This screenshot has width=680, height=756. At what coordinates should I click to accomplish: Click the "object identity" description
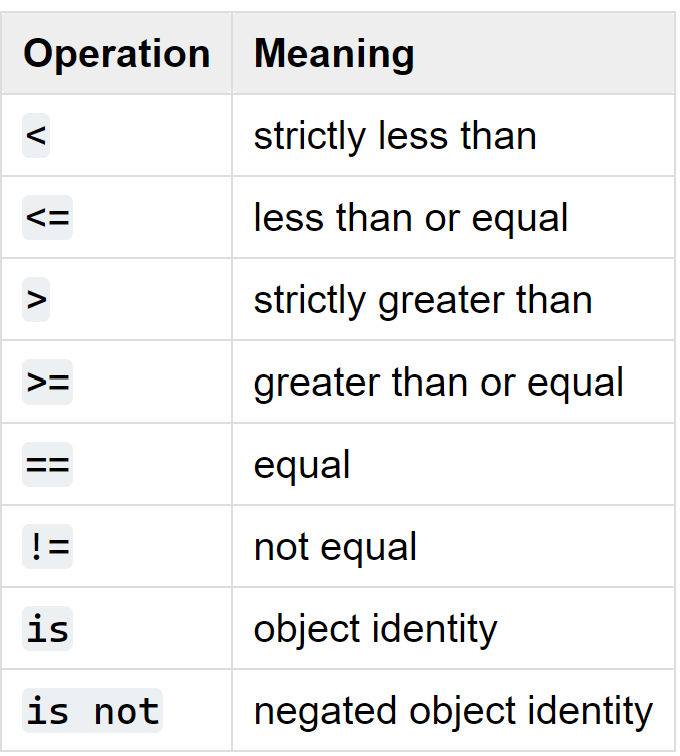pos(375,629)
